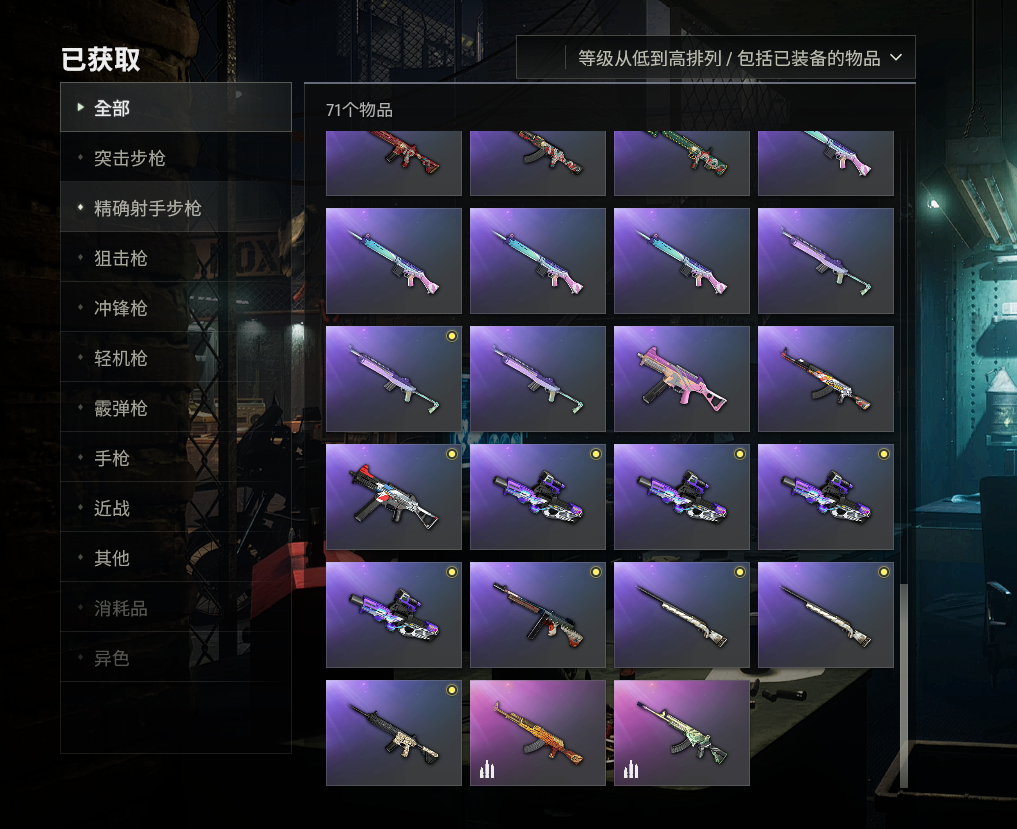Click the first purple P90 skin item
This screenshot has height=829, width=1017.
pyautogui.click(x=538, y=497)
